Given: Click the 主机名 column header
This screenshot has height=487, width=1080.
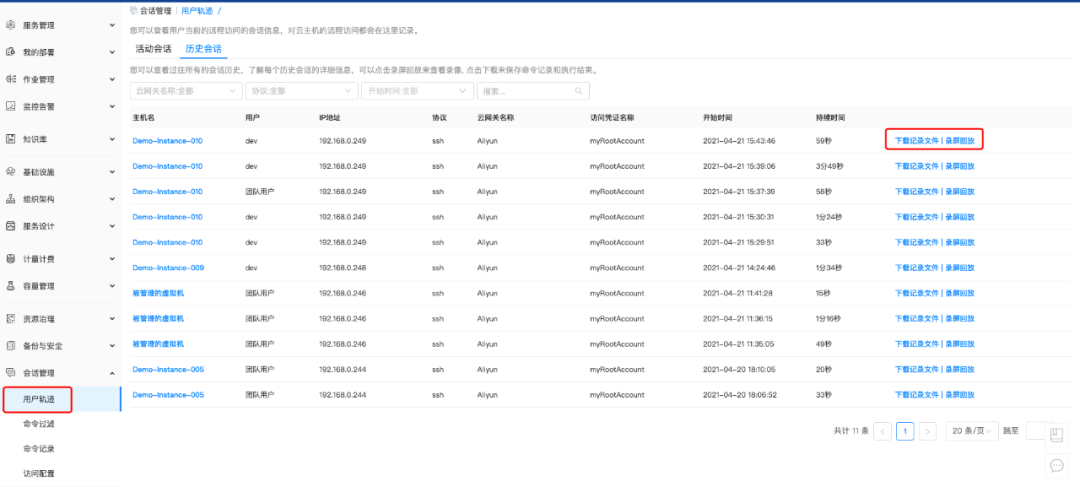Looking at the screenshot, I should pyautogui.click(x=143, y=118).
